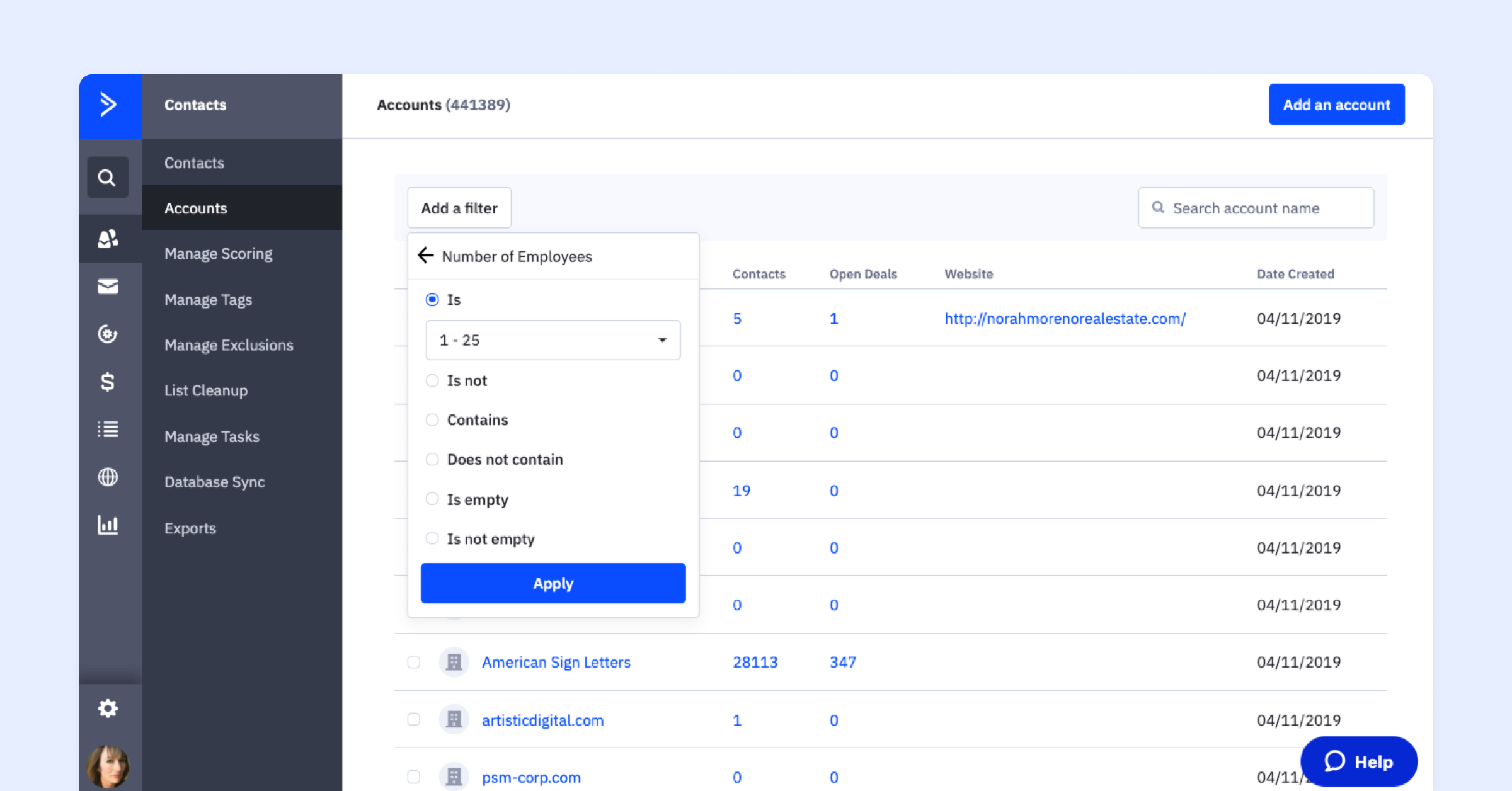Click Add a filter expander
The height and width of the screenshot is (791, 1512).
pyautogui.click(x=458, y=208)
